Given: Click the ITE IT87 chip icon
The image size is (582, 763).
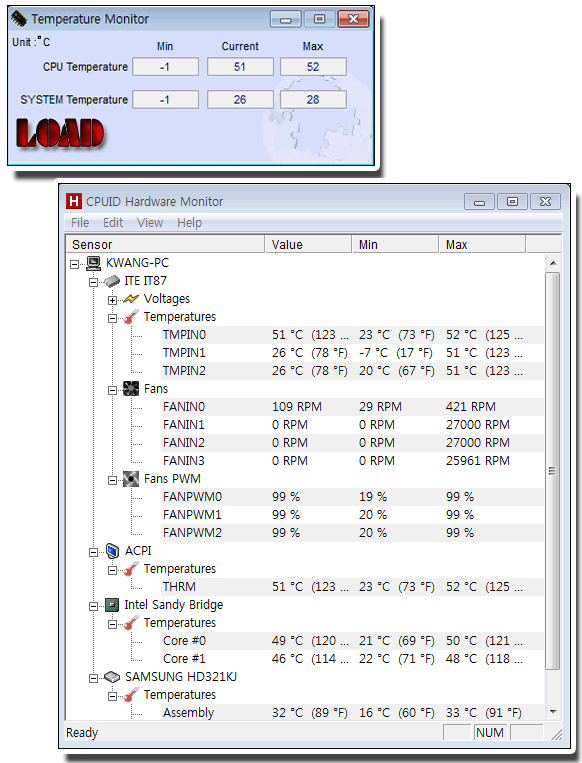Looking at the screenshot, I should point(112,281).
